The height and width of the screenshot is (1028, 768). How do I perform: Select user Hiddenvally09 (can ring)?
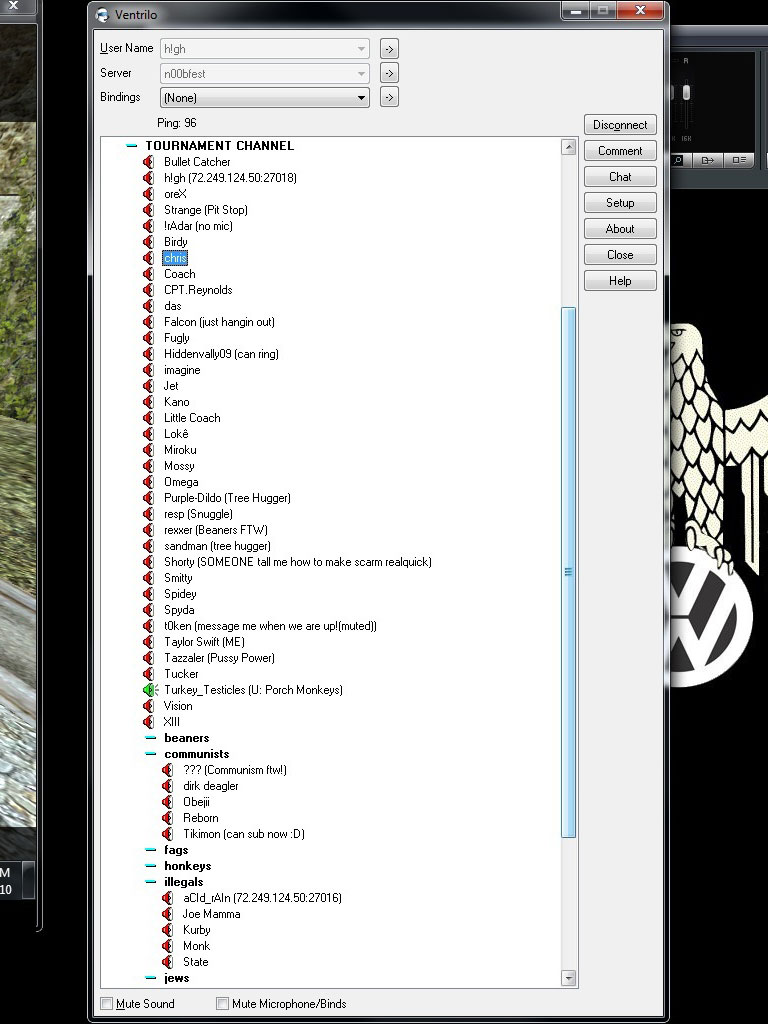coord(221,354)
